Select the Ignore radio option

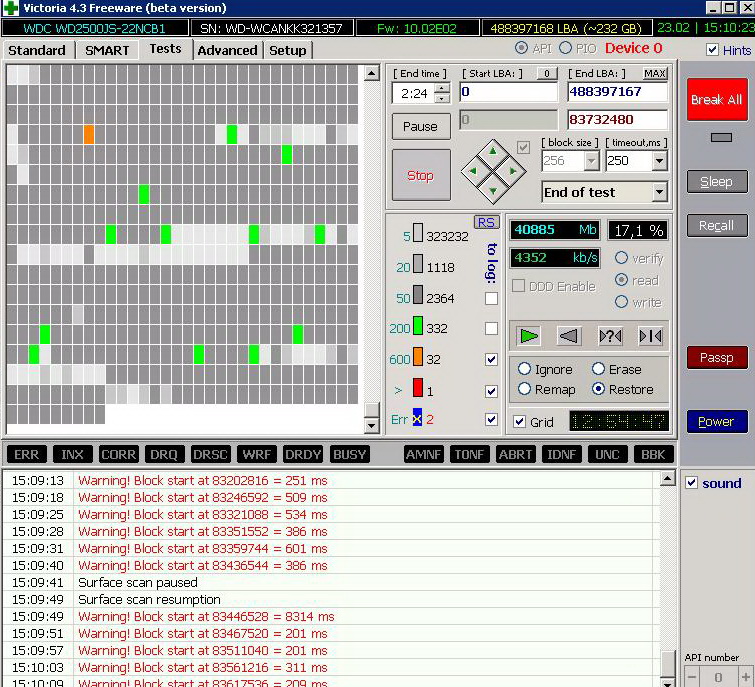point(524,369)
